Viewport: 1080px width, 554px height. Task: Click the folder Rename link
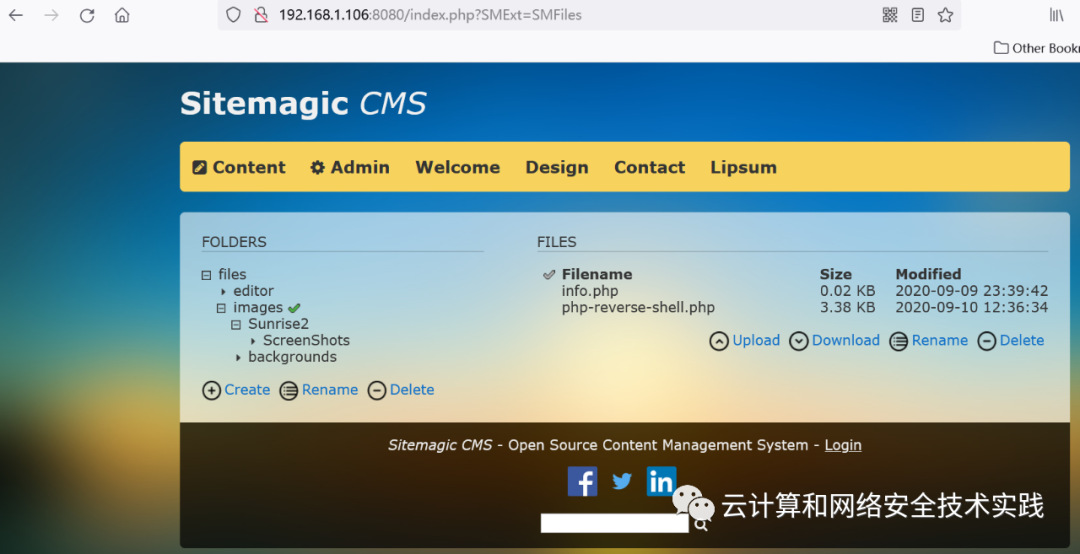(329, 390)
